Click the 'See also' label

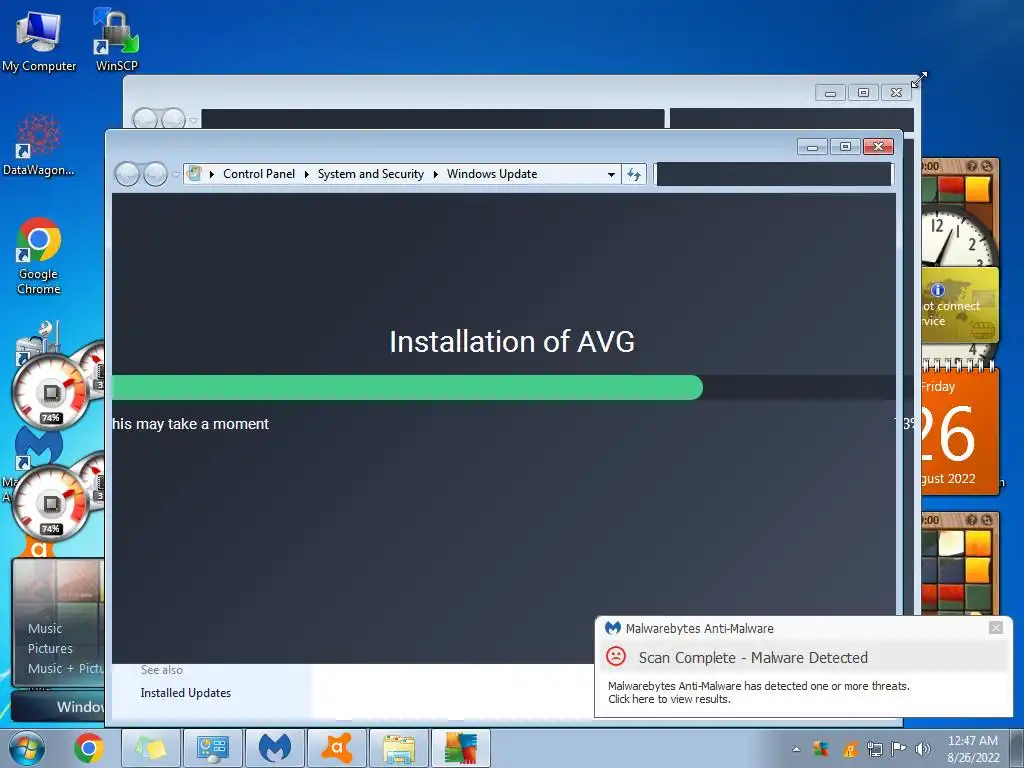(161, 670)
